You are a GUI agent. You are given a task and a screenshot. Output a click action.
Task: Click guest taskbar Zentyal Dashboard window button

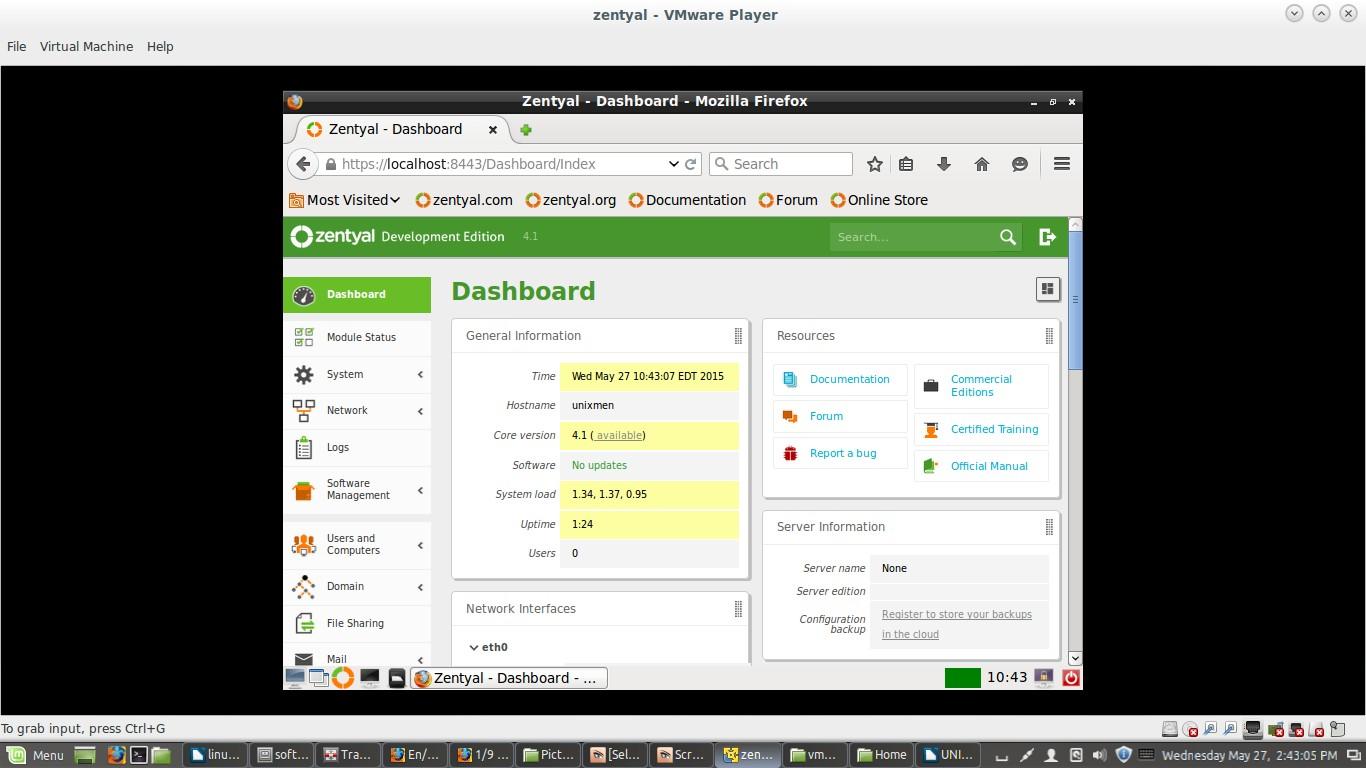click(x=510, y=678)
